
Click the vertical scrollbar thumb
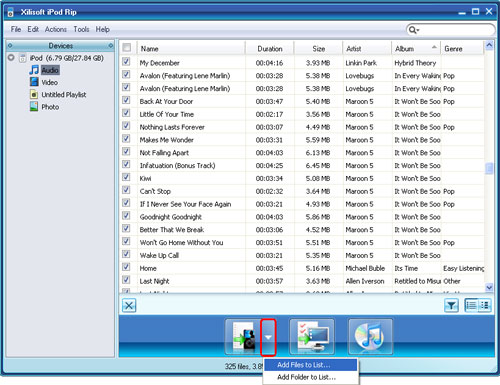489,169
